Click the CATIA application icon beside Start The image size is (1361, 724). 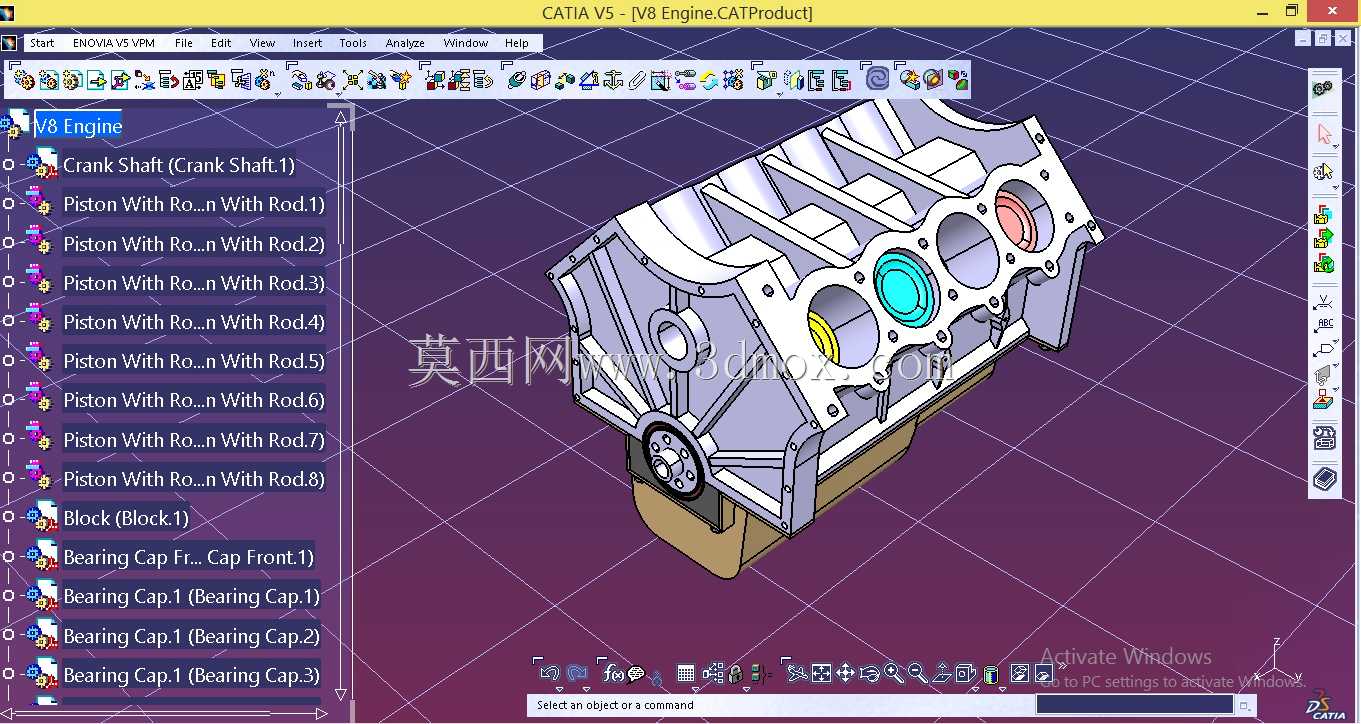9,43
